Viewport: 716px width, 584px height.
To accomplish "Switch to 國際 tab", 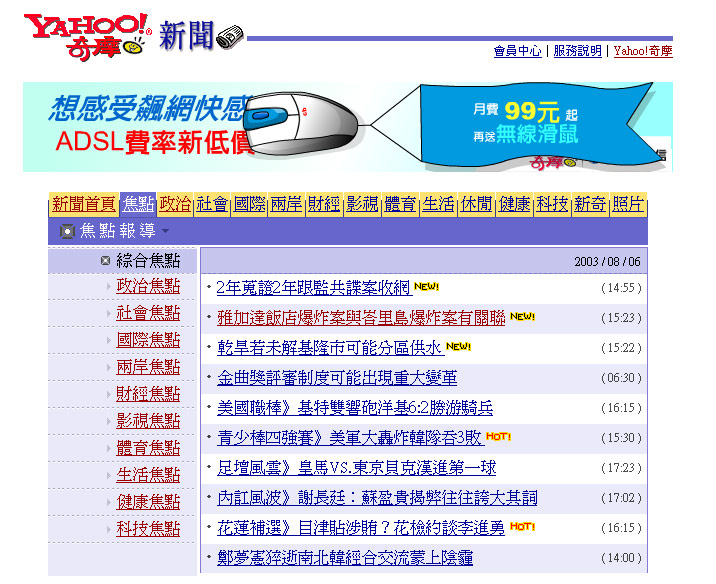I will 249,204.
